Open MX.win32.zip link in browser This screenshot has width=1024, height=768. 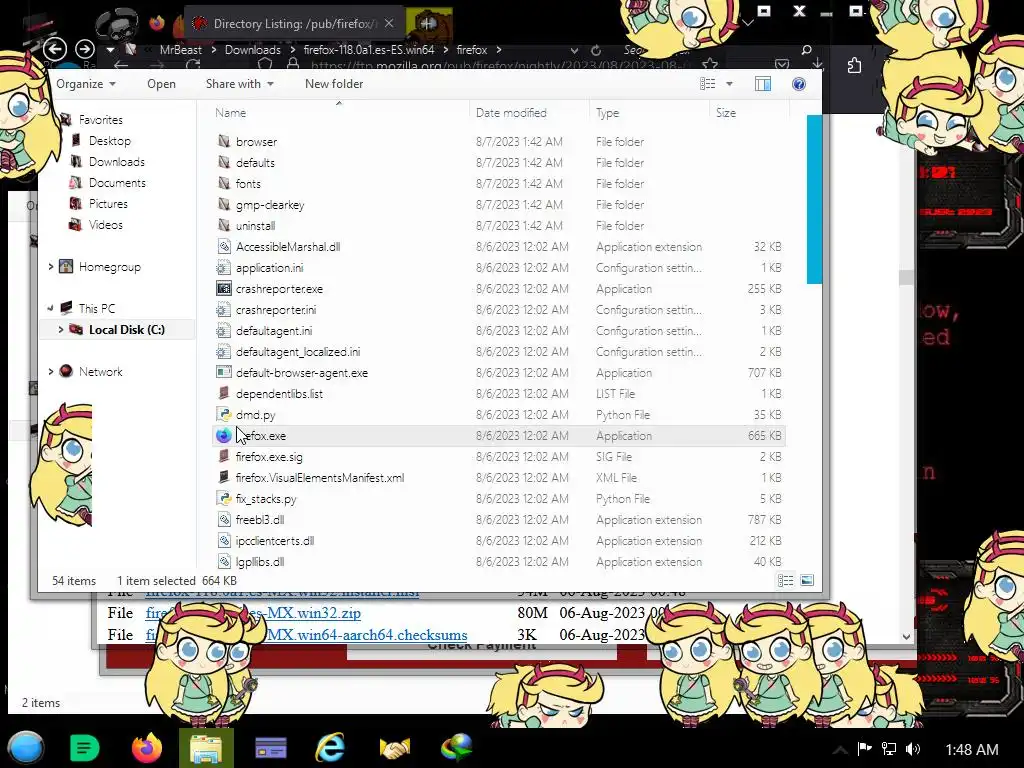pos(253,613)
